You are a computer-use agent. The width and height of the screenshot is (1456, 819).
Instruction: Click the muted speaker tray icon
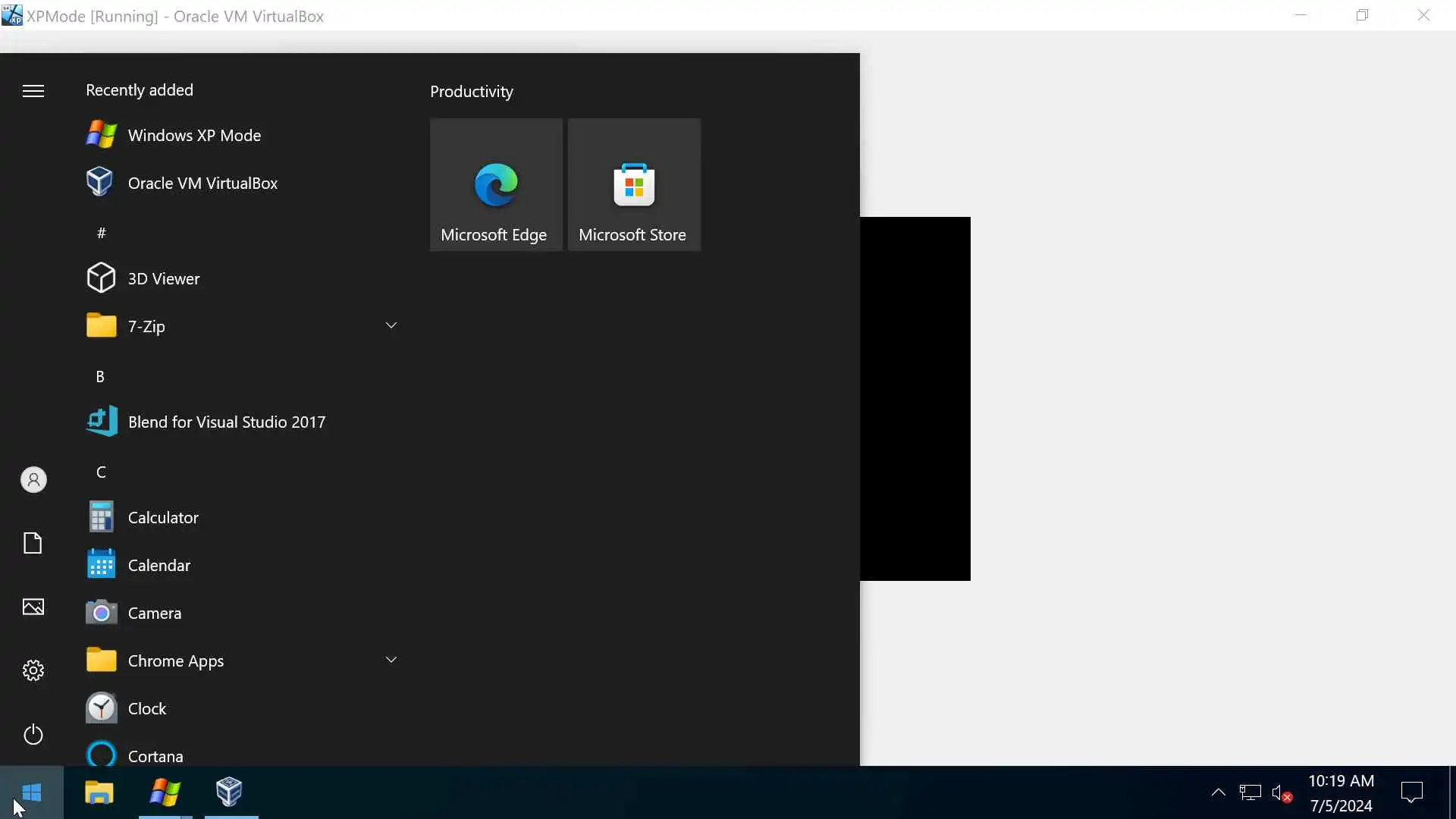click(1282, 793)
